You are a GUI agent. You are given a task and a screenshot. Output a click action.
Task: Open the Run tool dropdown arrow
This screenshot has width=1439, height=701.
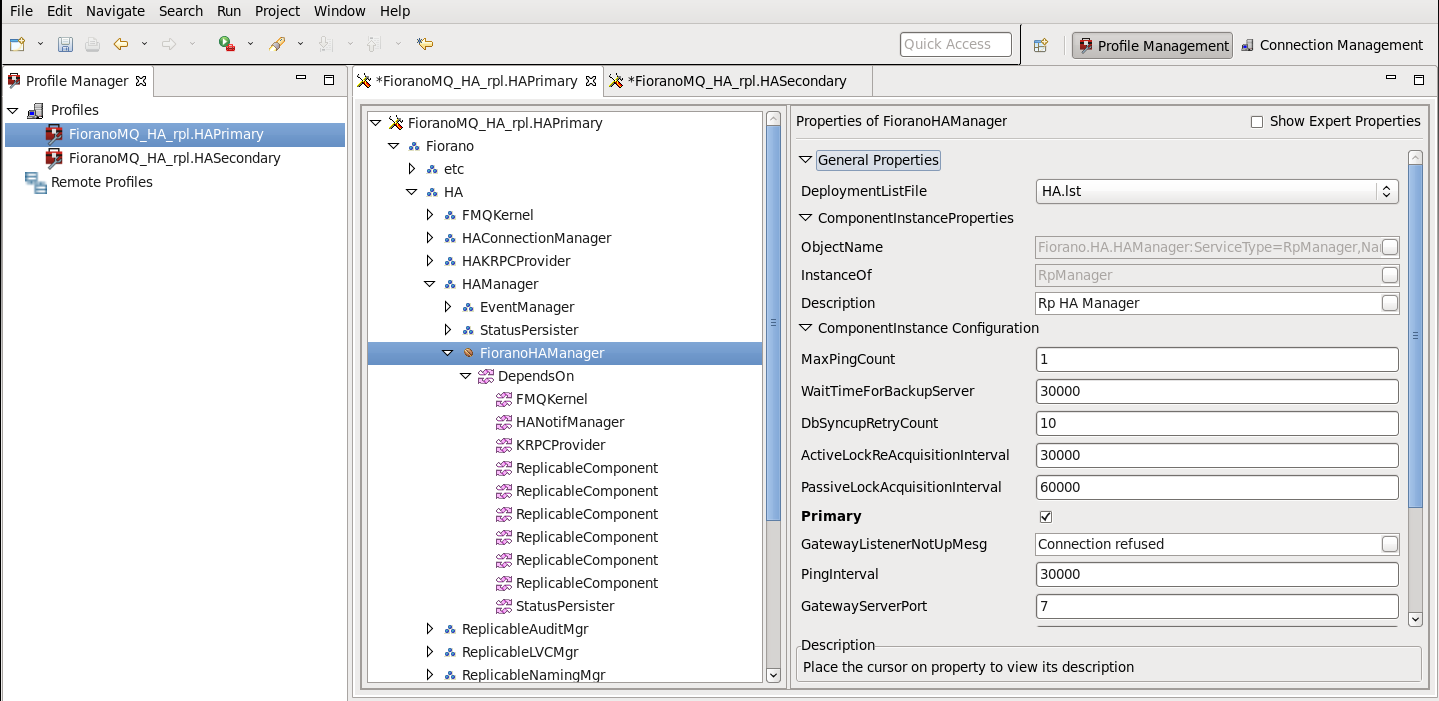pos(250,44)
